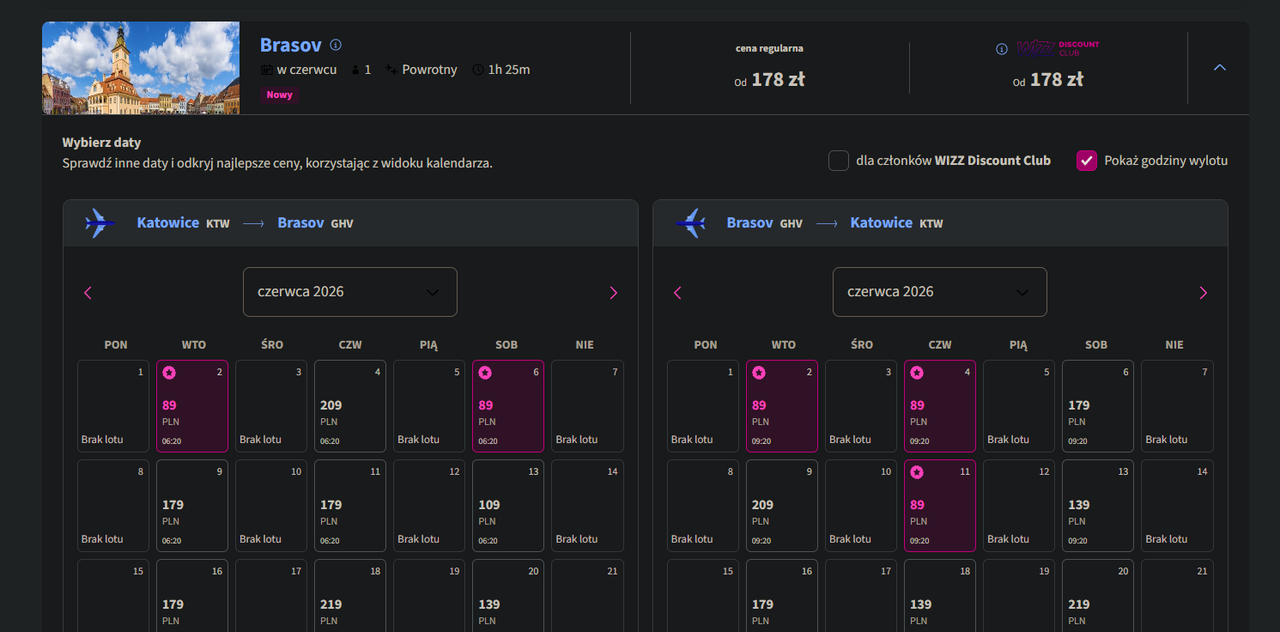
Task: Go to previous month in Brasov–Katowice calendar
Action: coord(678,293)
